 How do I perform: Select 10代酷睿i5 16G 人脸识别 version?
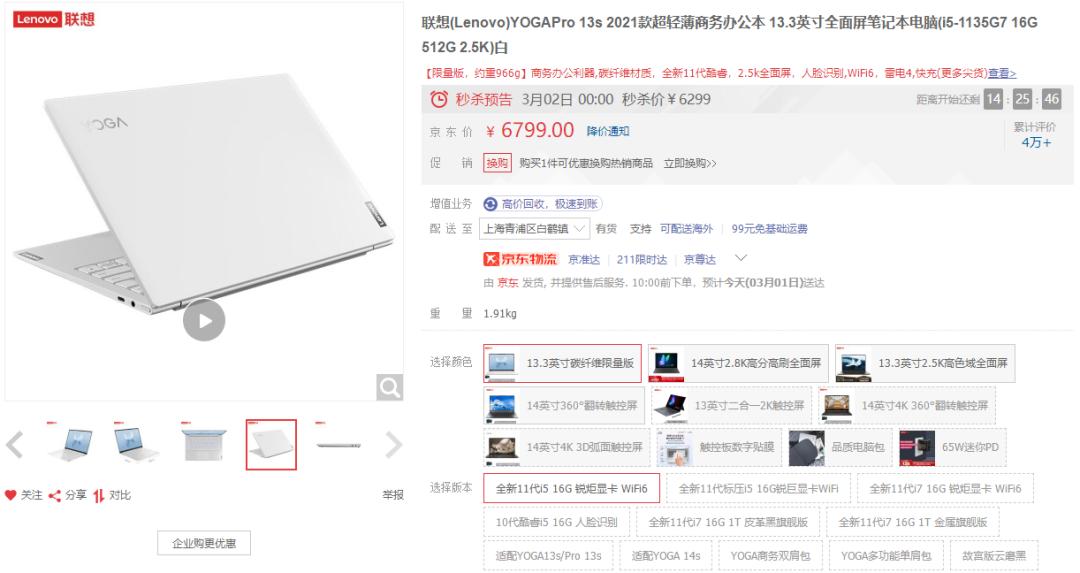[x=557, y=522]
